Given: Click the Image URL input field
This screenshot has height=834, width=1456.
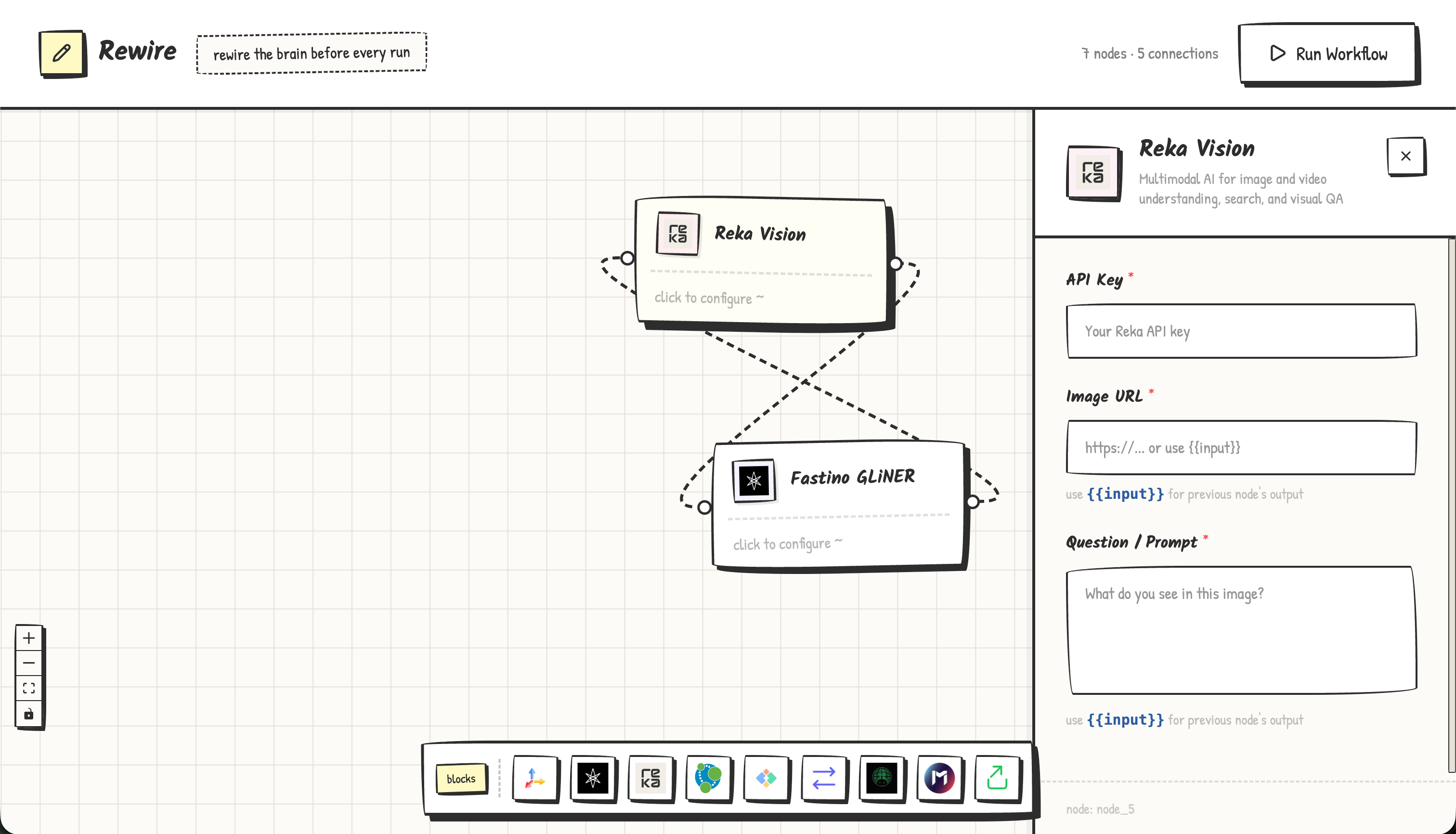Looking at the screenshot, I should [x=1241, y=447].
